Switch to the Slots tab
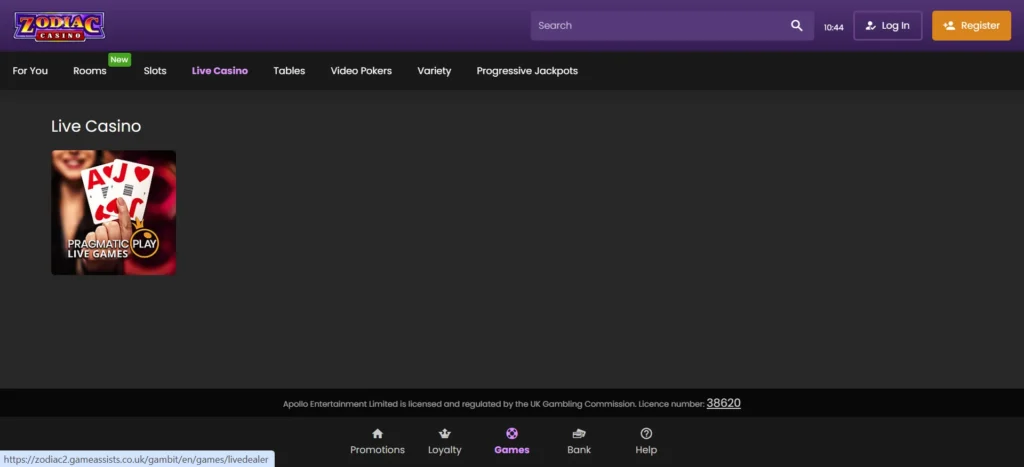 [x=155, y=71]
